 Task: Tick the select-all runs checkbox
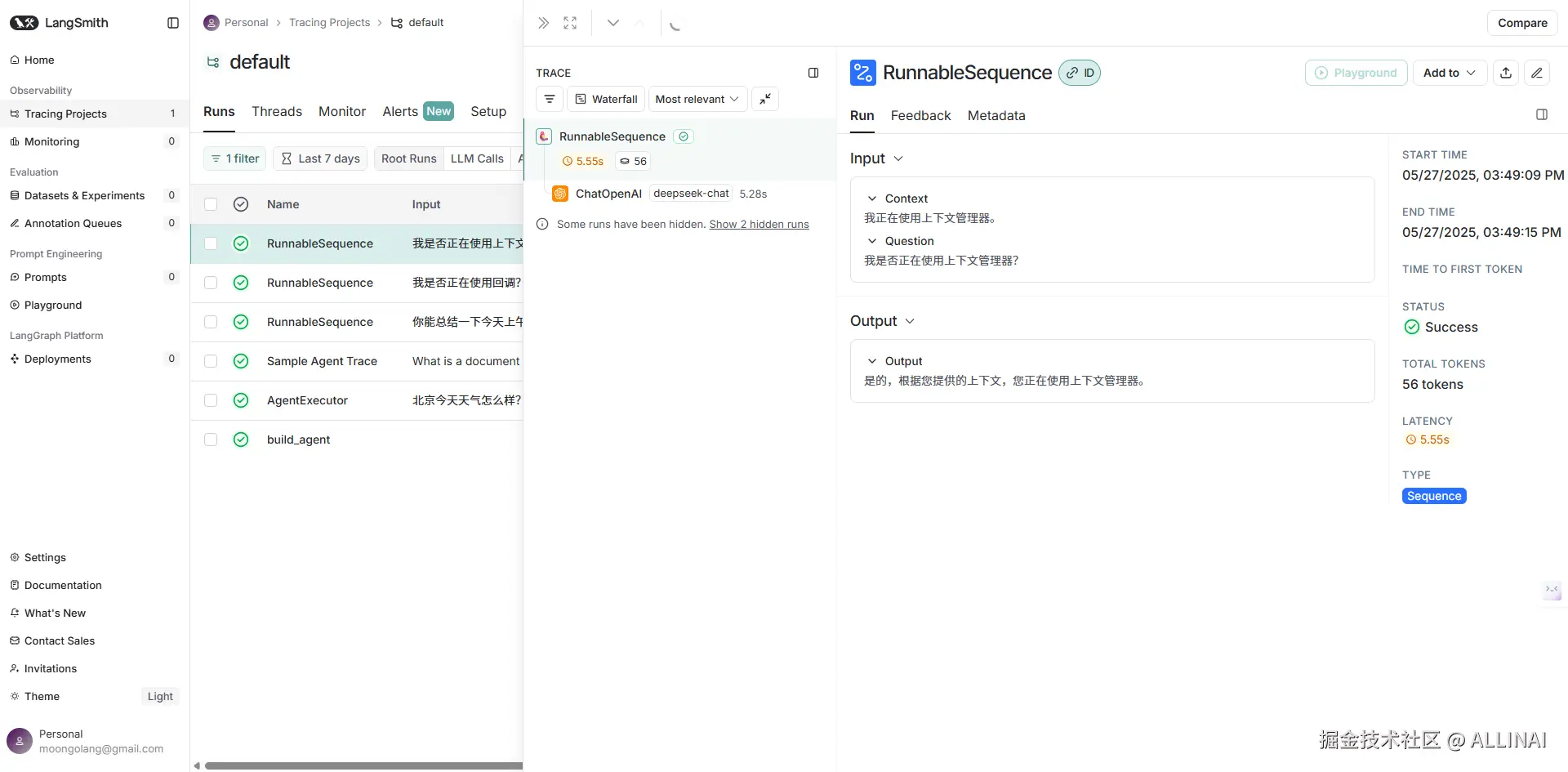[x=211, y=204]
